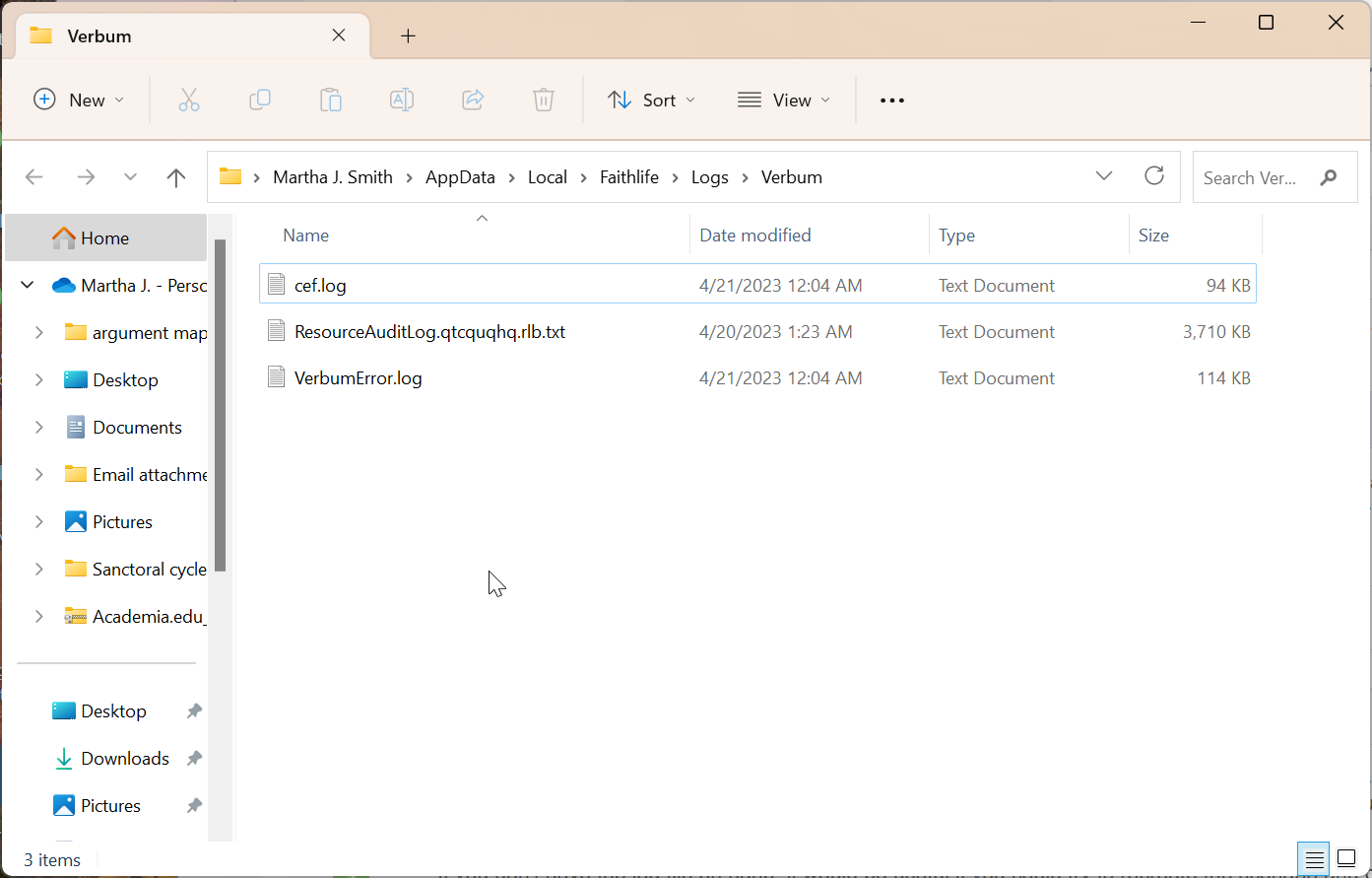Refresh the Verbum folder view
Image resolution: width=1372 pixels, height=878 pixels.
[1154, 176]
